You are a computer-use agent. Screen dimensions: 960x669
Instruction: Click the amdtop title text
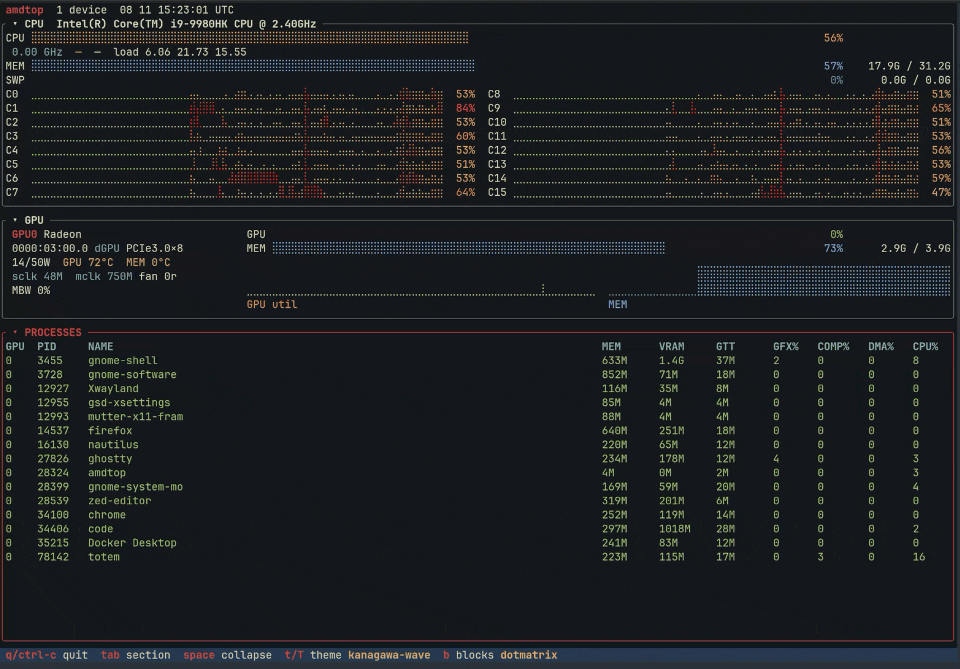[x=24, y=10]
